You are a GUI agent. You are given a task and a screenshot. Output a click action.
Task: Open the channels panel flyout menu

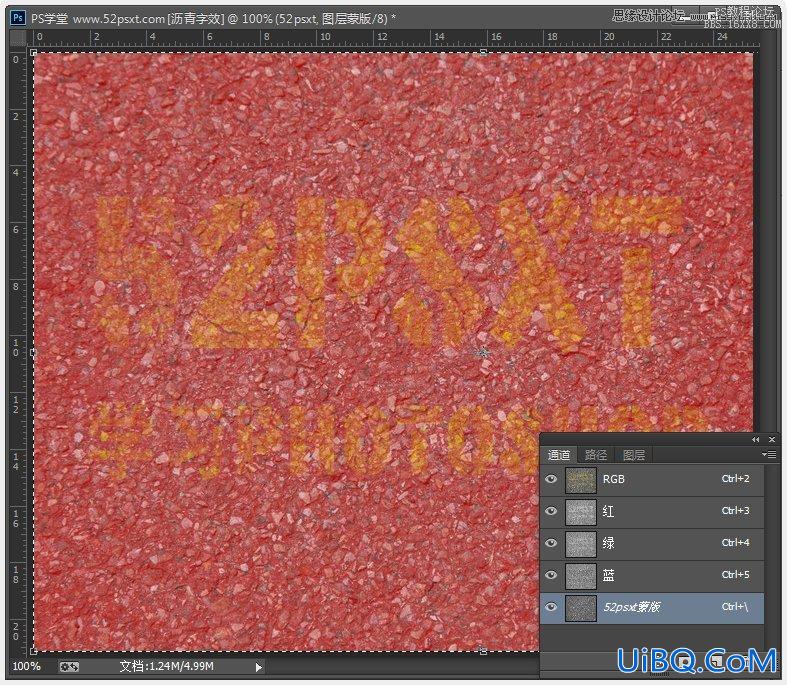pos(769,455)
